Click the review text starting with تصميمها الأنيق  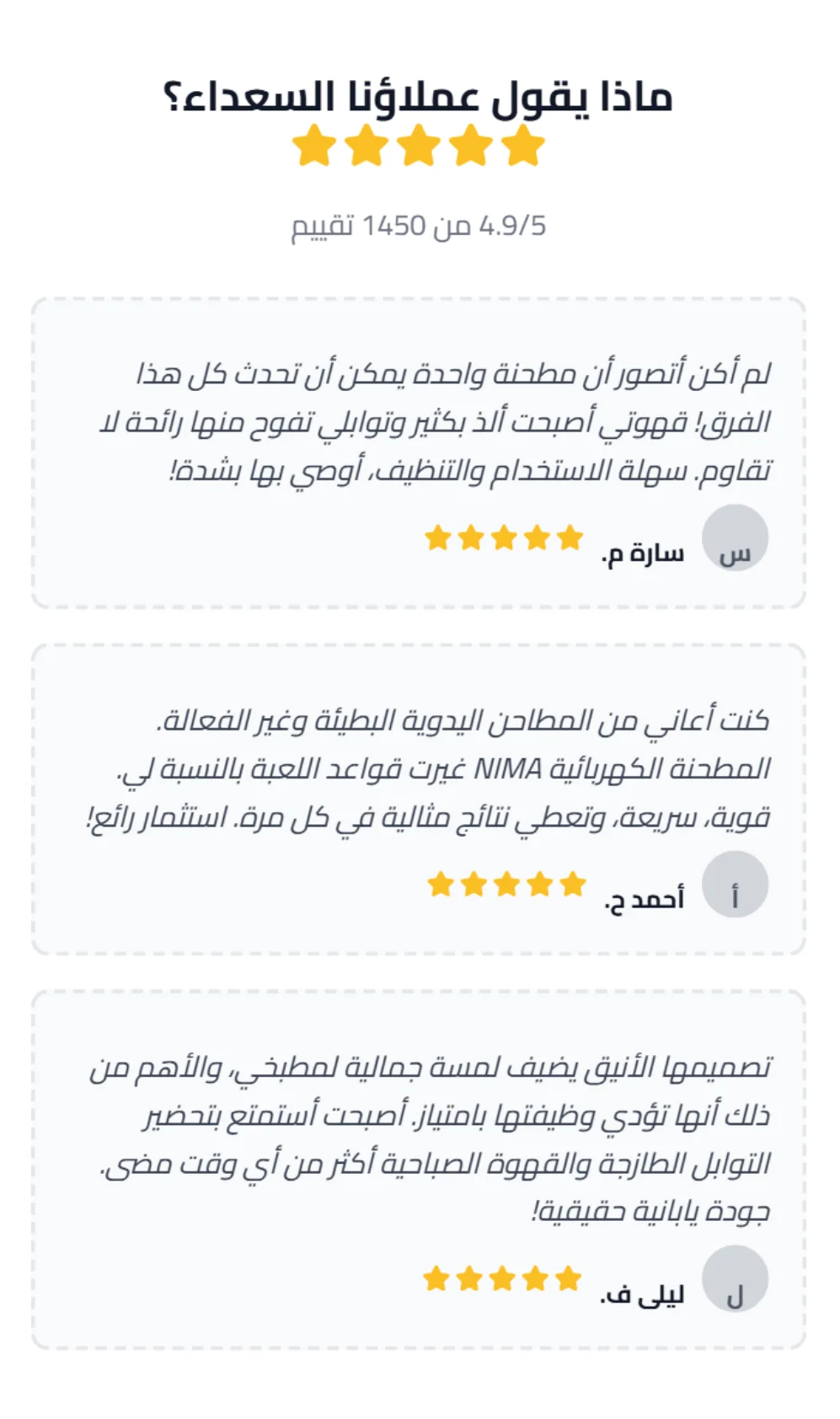coord(431,1138)
